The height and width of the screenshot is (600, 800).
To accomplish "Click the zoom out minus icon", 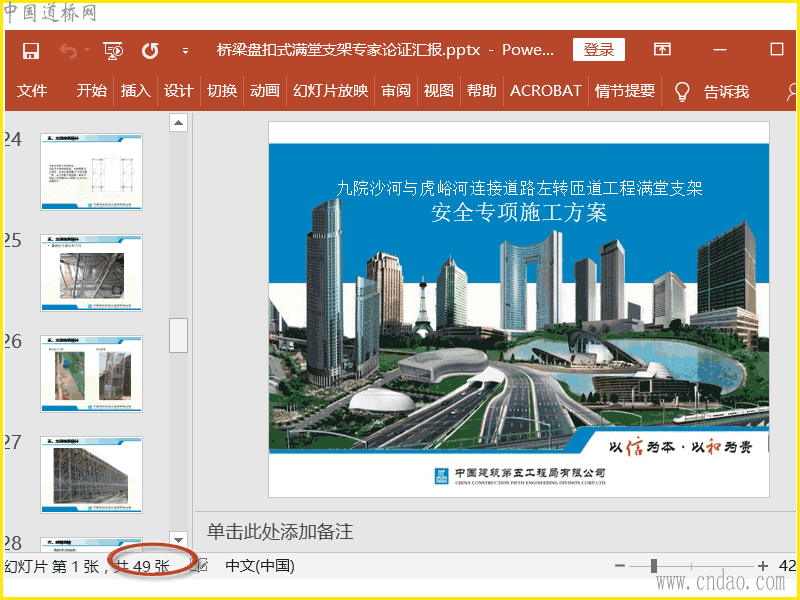I will pos(620,566).
